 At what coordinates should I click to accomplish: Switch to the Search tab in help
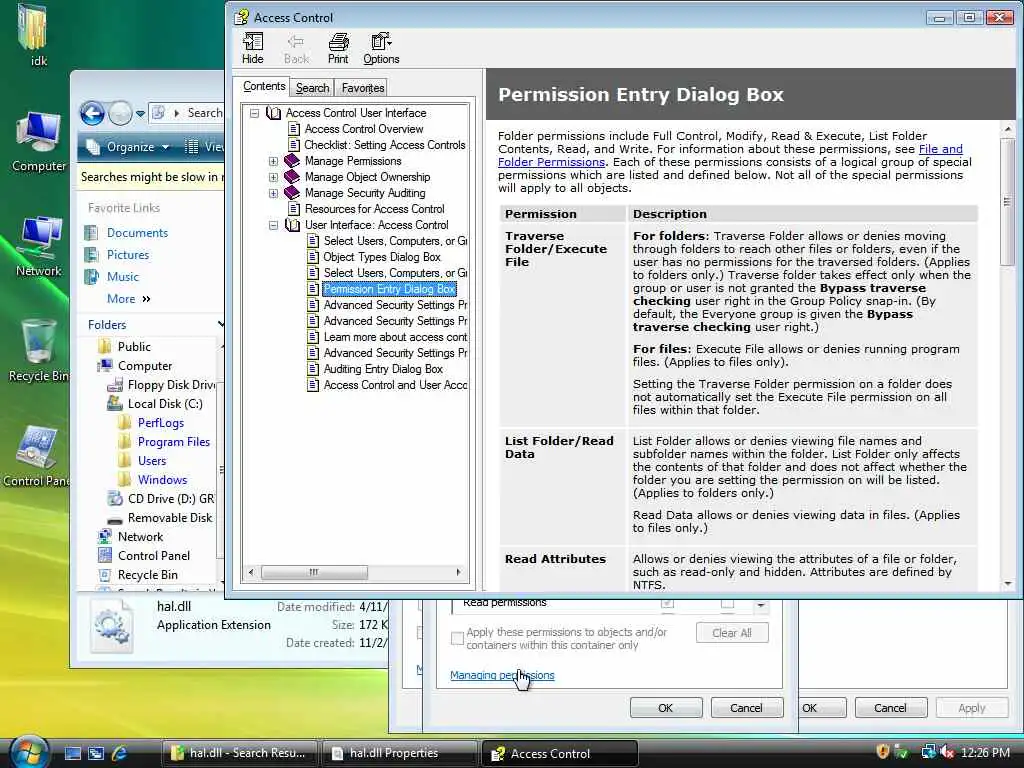(312, 88)
